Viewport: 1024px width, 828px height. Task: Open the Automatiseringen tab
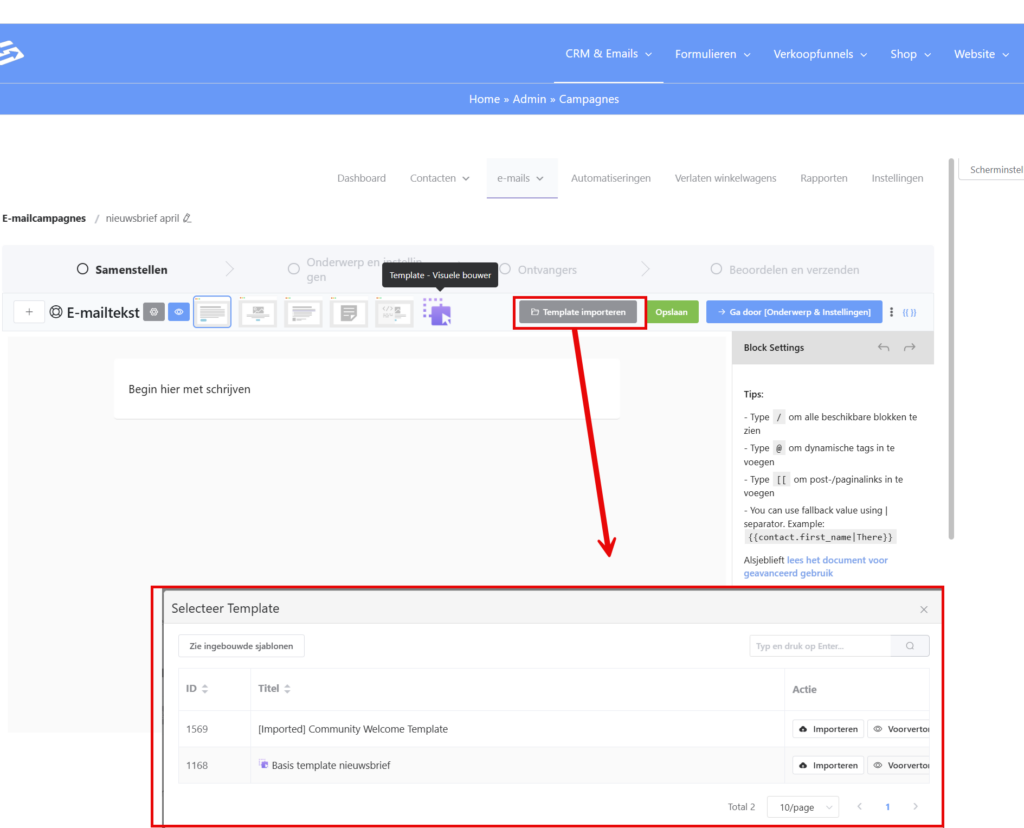pos(610,178)
